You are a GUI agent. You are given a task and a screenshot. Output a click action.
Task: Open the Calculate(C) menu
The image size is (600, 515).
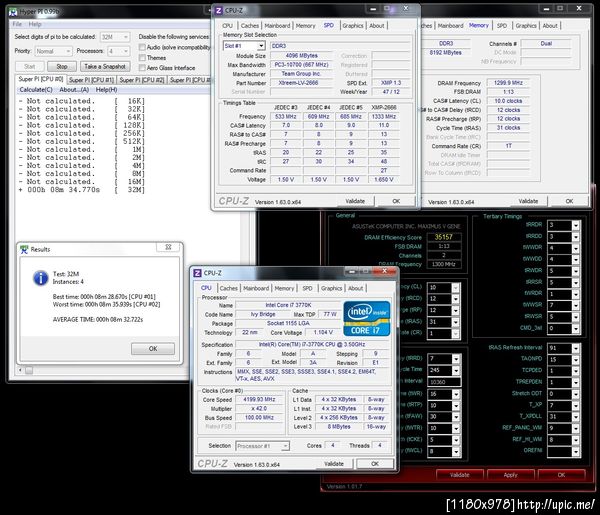tap(36, 90)
